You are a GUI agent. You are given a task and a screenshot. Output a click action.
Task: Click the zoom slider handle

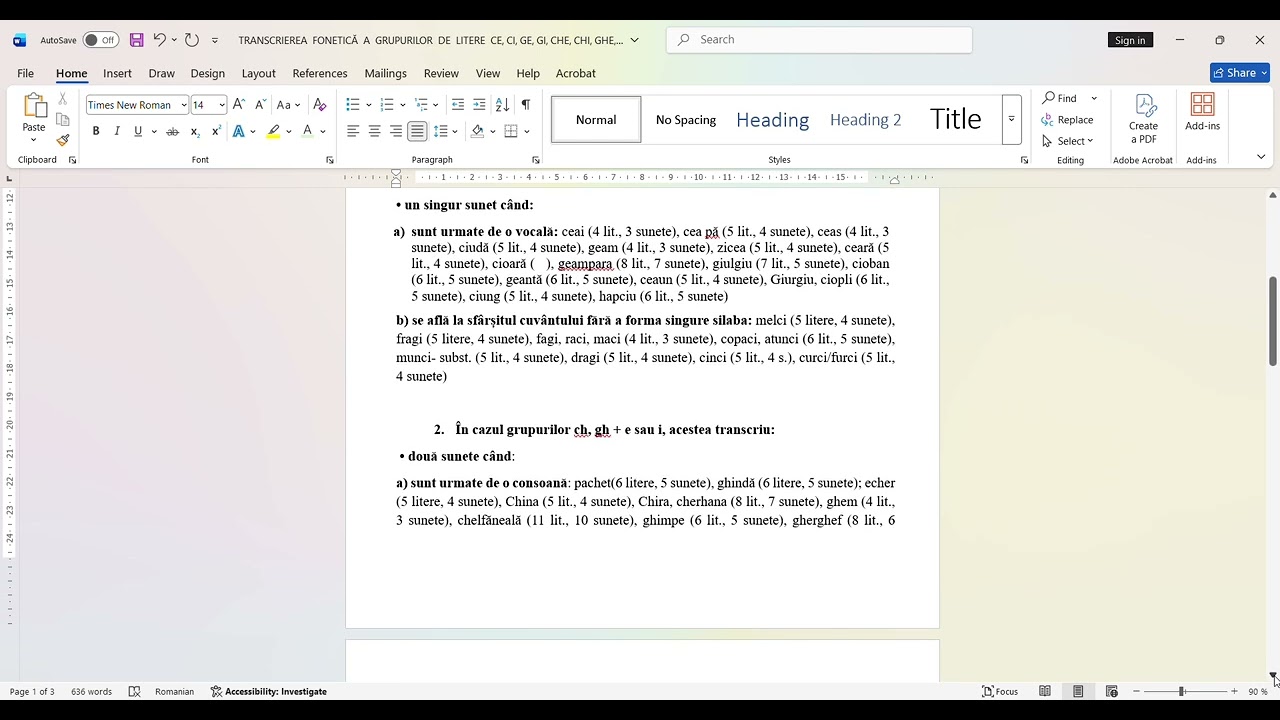1182,691
